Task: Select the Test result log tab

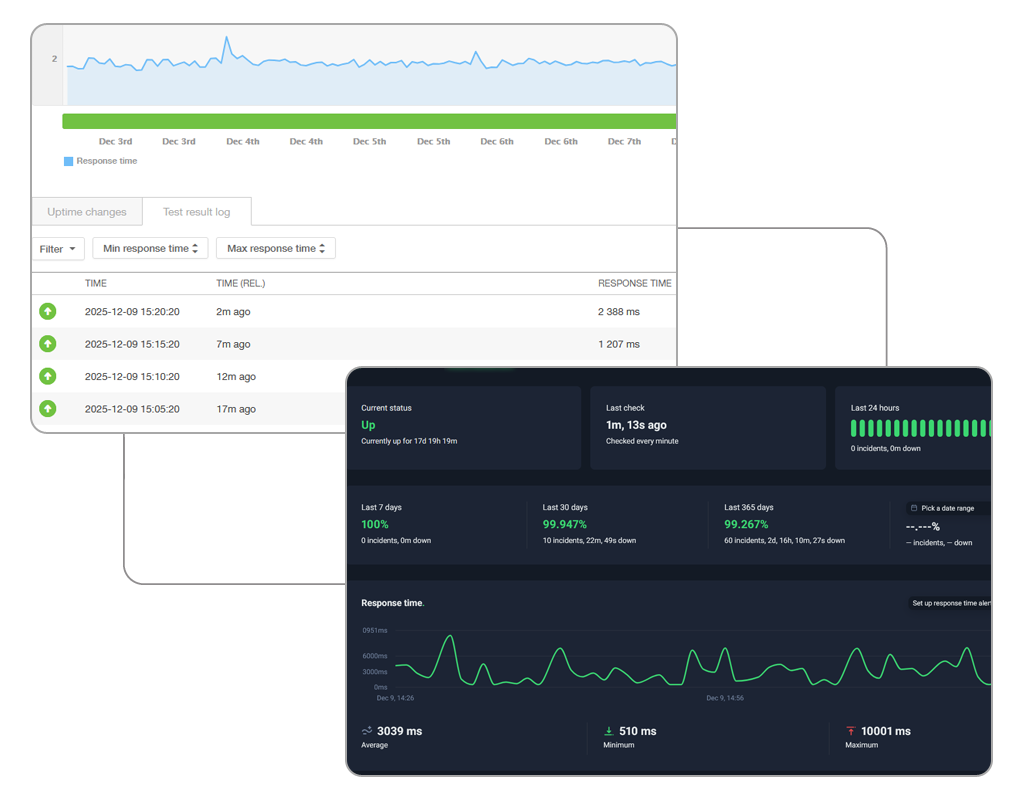Action: pyautogui.click(x=197, y=212)
